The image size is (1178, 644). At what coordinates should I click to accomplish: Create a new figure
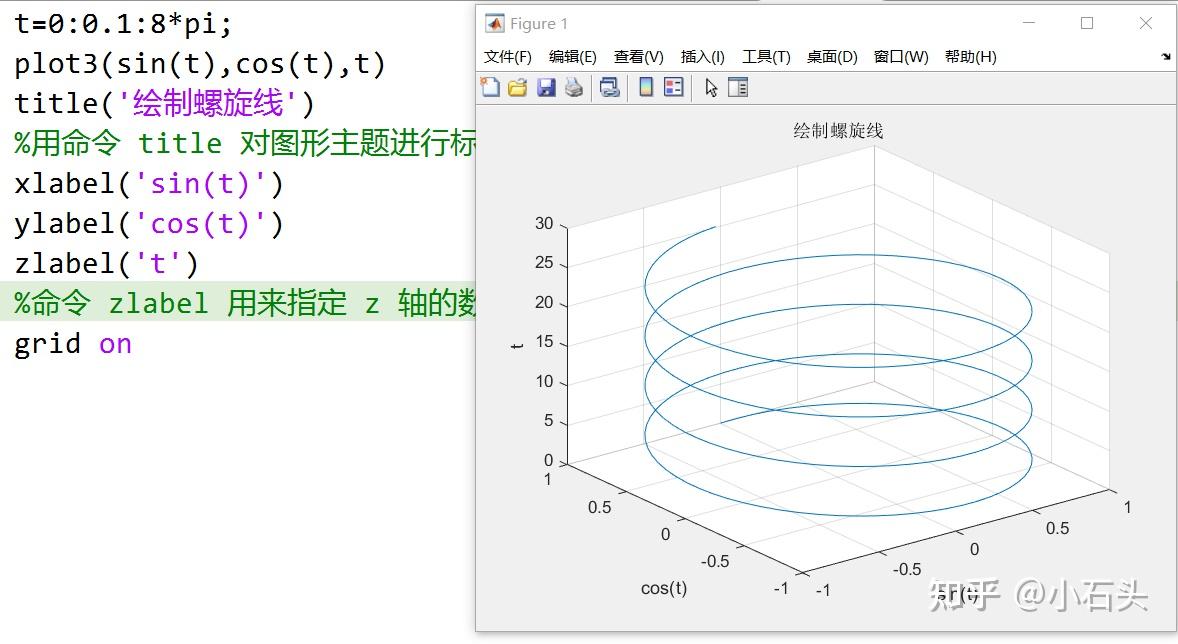tap(491, 87)
